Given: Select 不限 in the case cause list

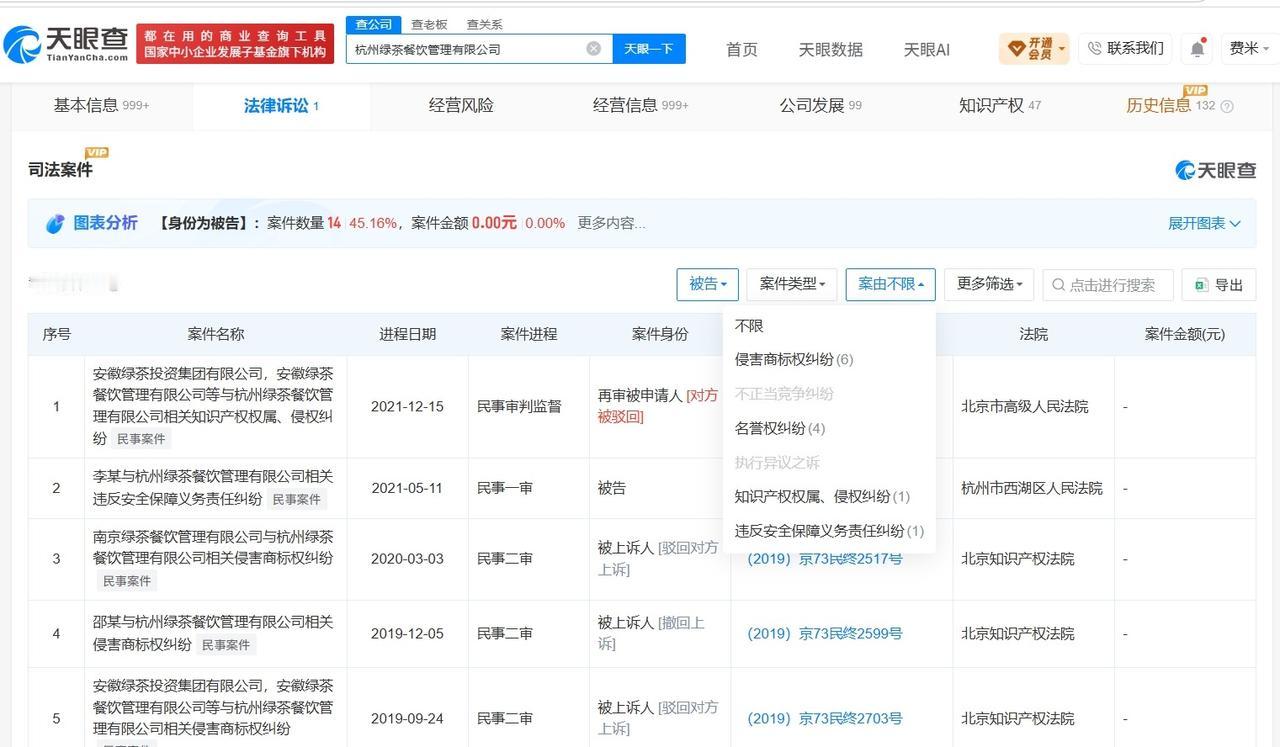Looking at the screenshot, I should point(749,326).
